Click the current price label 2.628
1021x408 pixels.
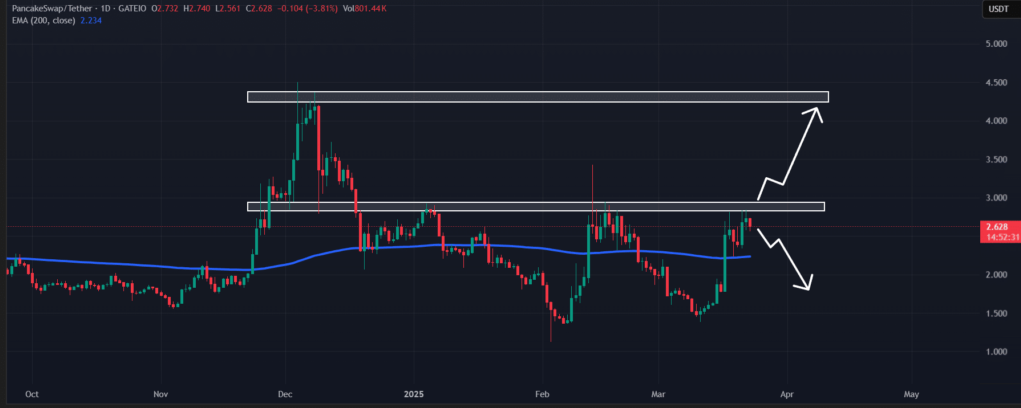point(998,227)
